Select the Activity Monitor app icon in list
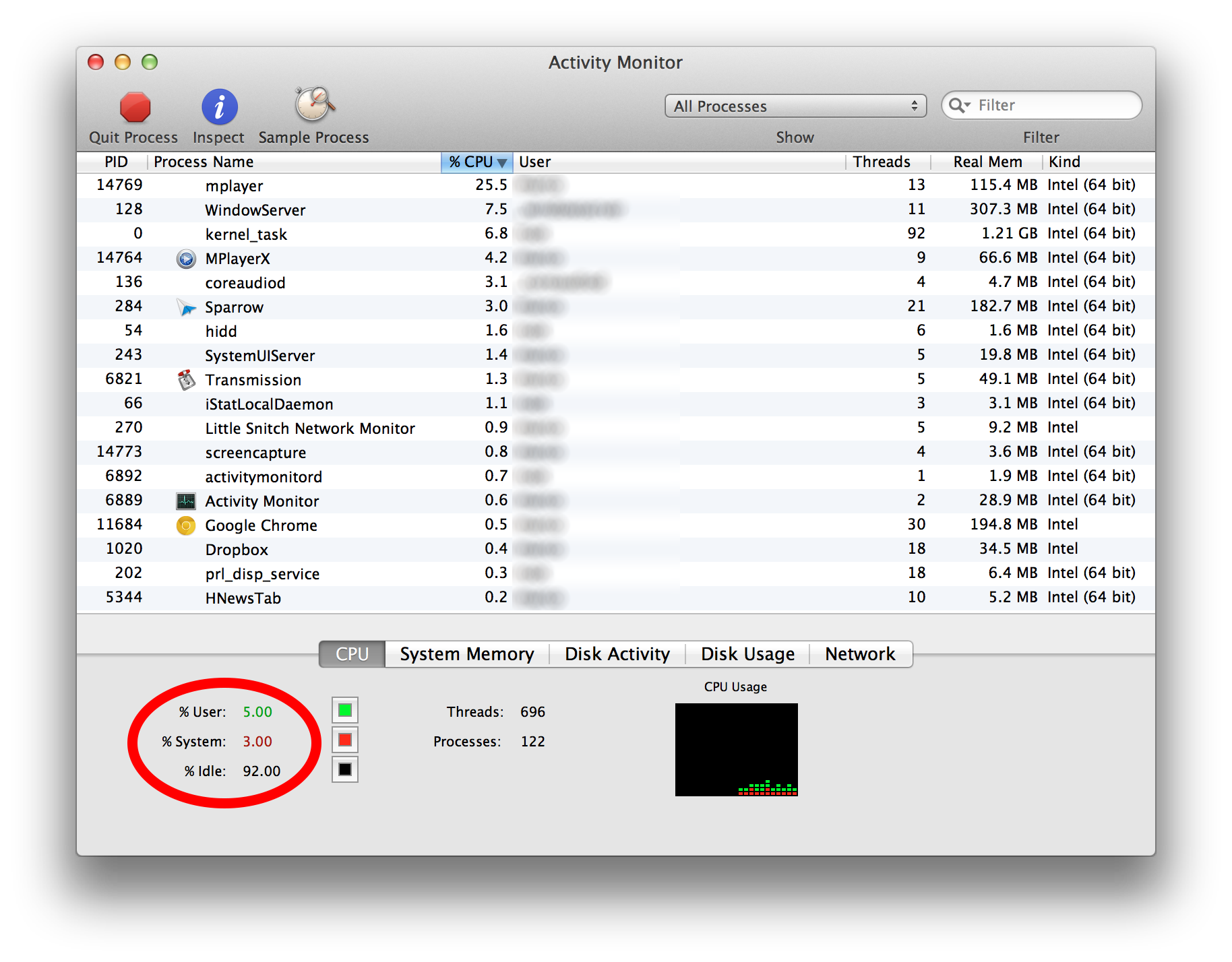Image resolution: width=1232 pixels, height=962 pixels. click(x=186, y=501)
